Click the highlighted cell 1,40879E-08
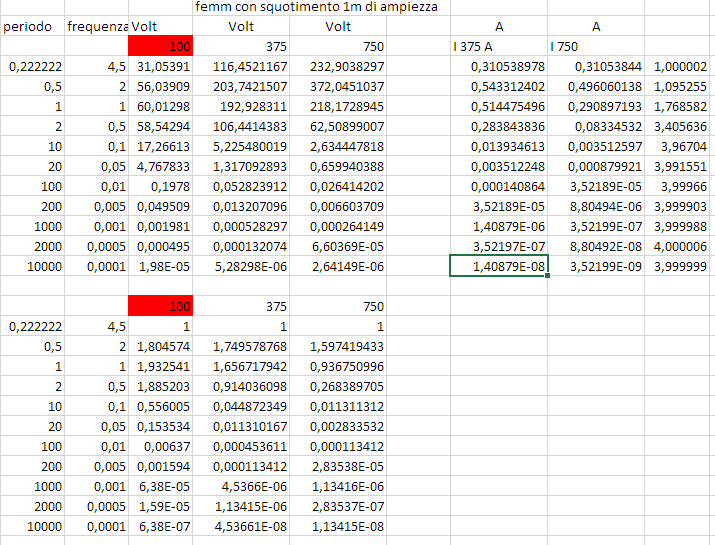The height and width of the screenshot is (545, 715). [498, 266]
